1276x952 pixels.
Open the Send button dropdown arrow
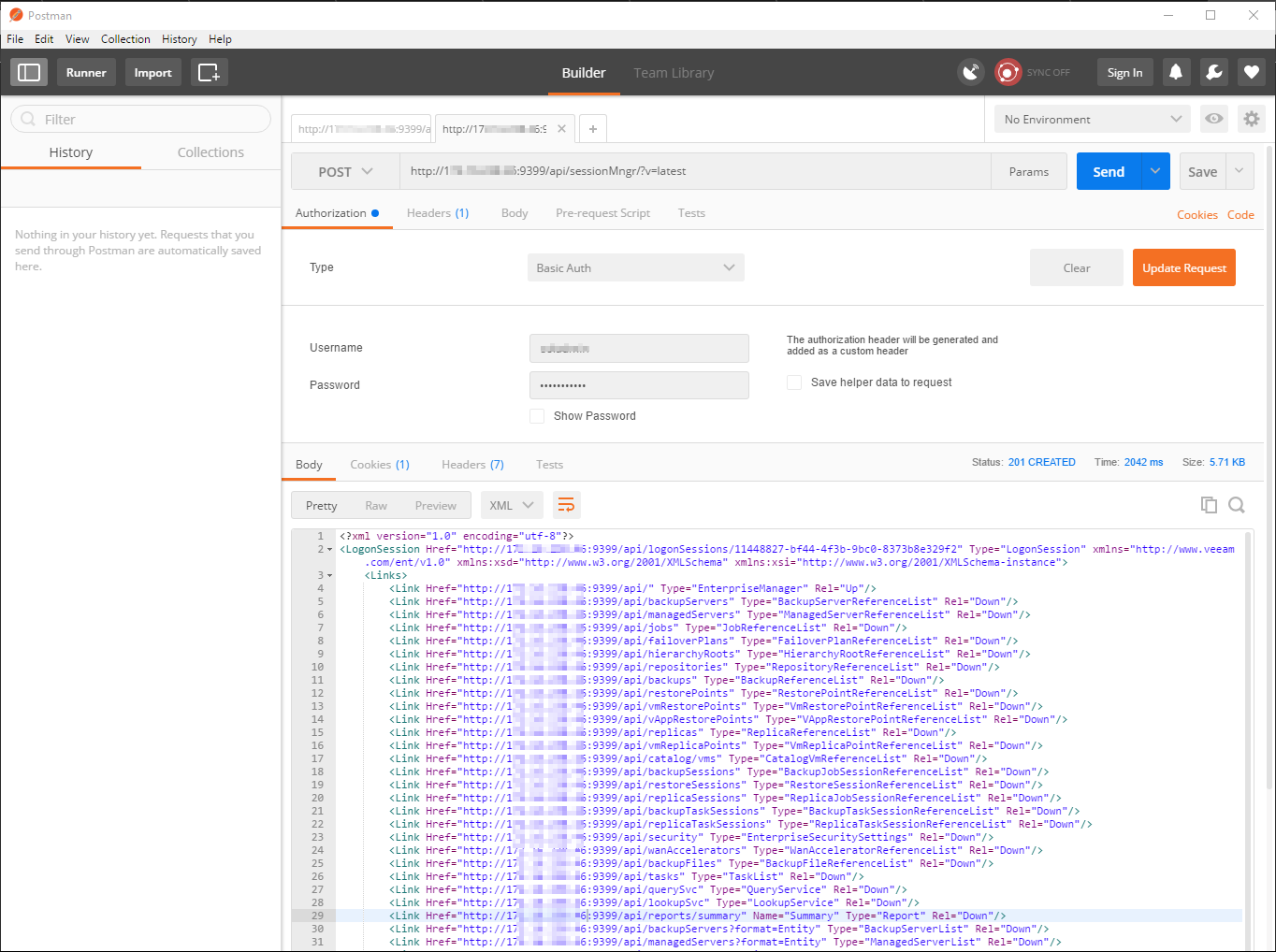1155,171
